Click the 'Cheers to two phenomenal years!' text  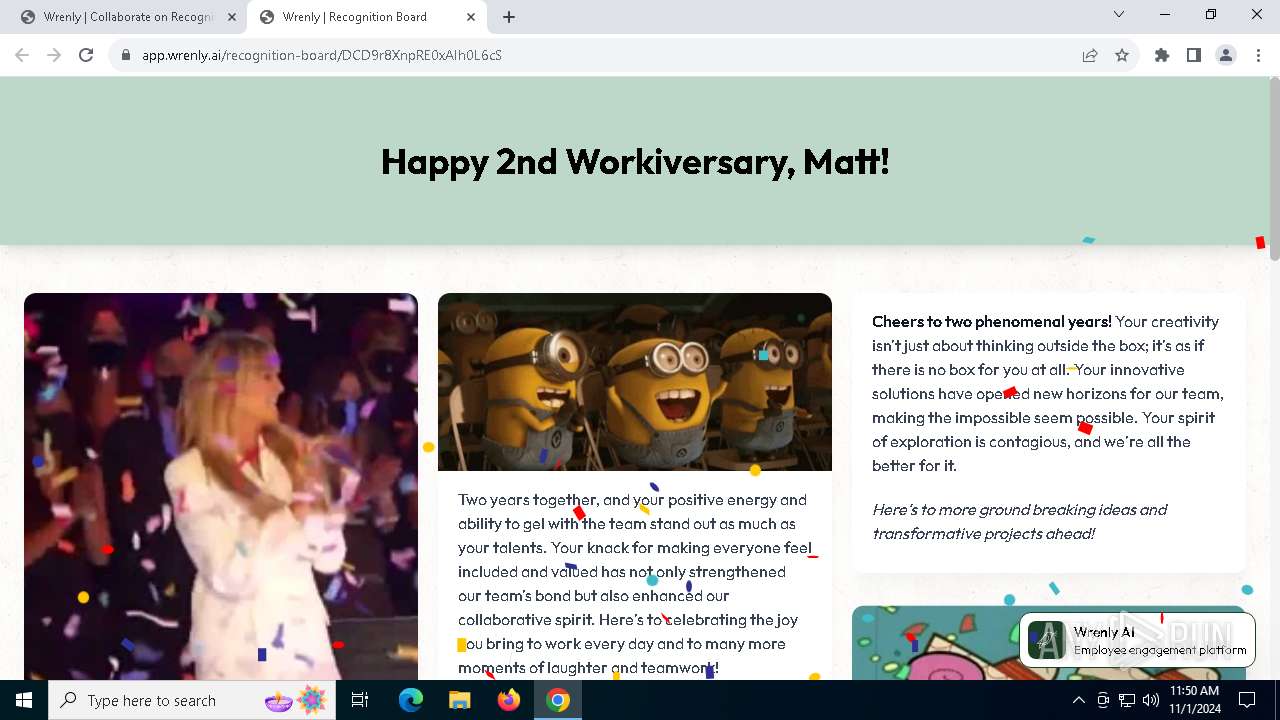click(992, 321)
